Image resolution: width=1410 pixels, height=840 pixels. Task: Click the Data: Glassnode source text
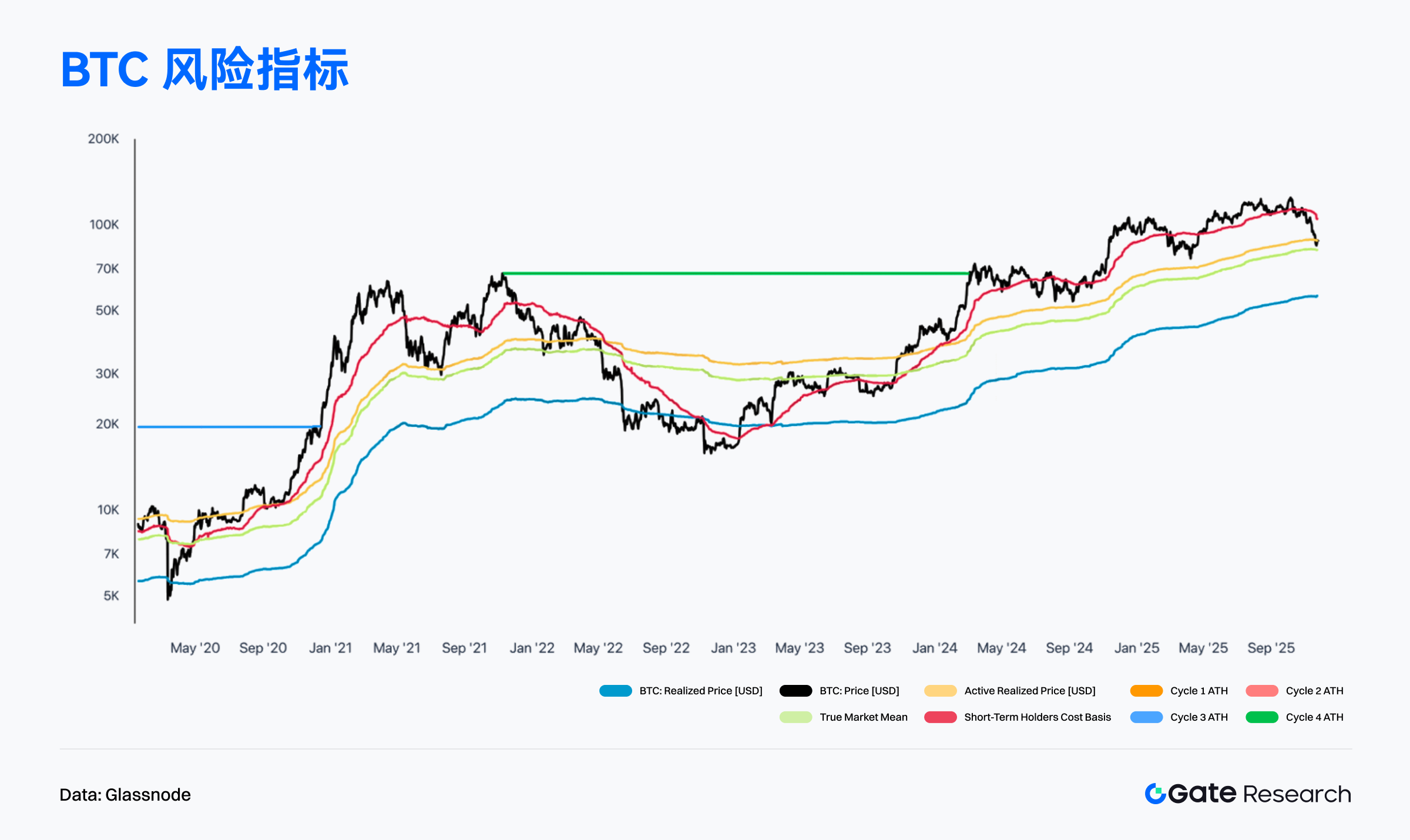click(x=125, y=795)
